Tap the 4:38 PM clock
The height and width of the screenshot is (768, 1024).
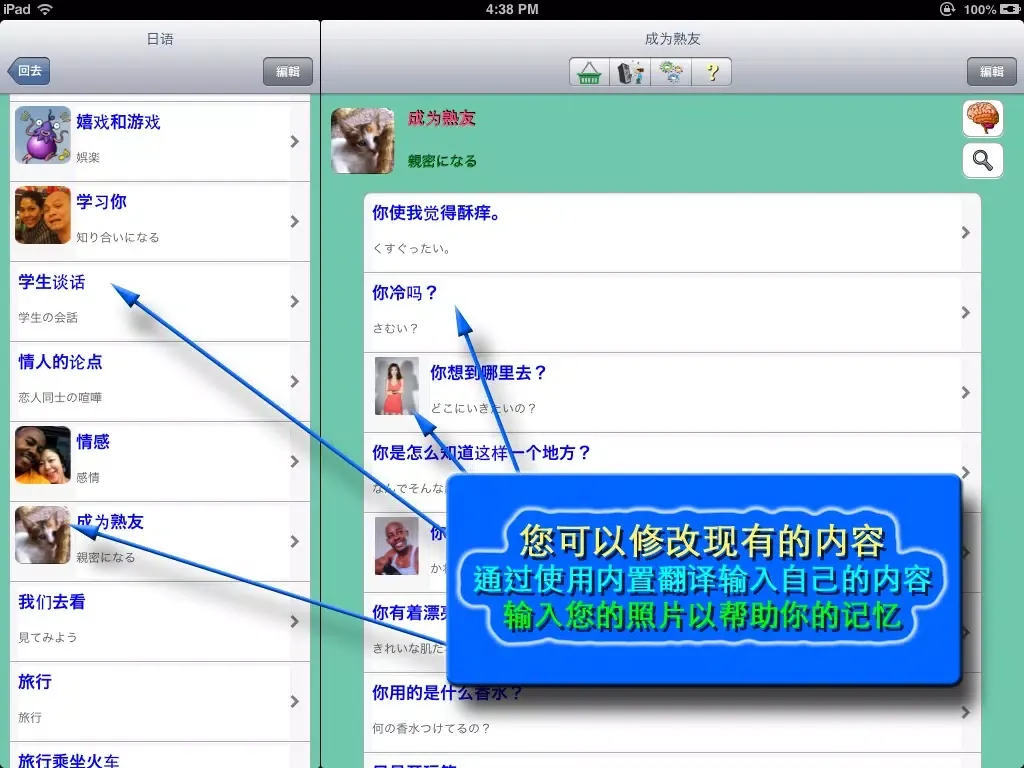click(x=512, y=9)
